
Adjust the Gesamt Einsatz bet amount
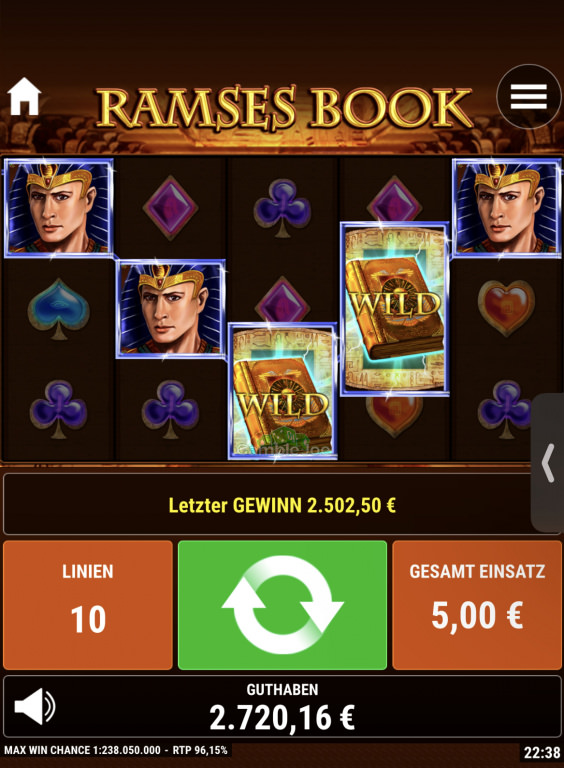click(x=477, y=605)
